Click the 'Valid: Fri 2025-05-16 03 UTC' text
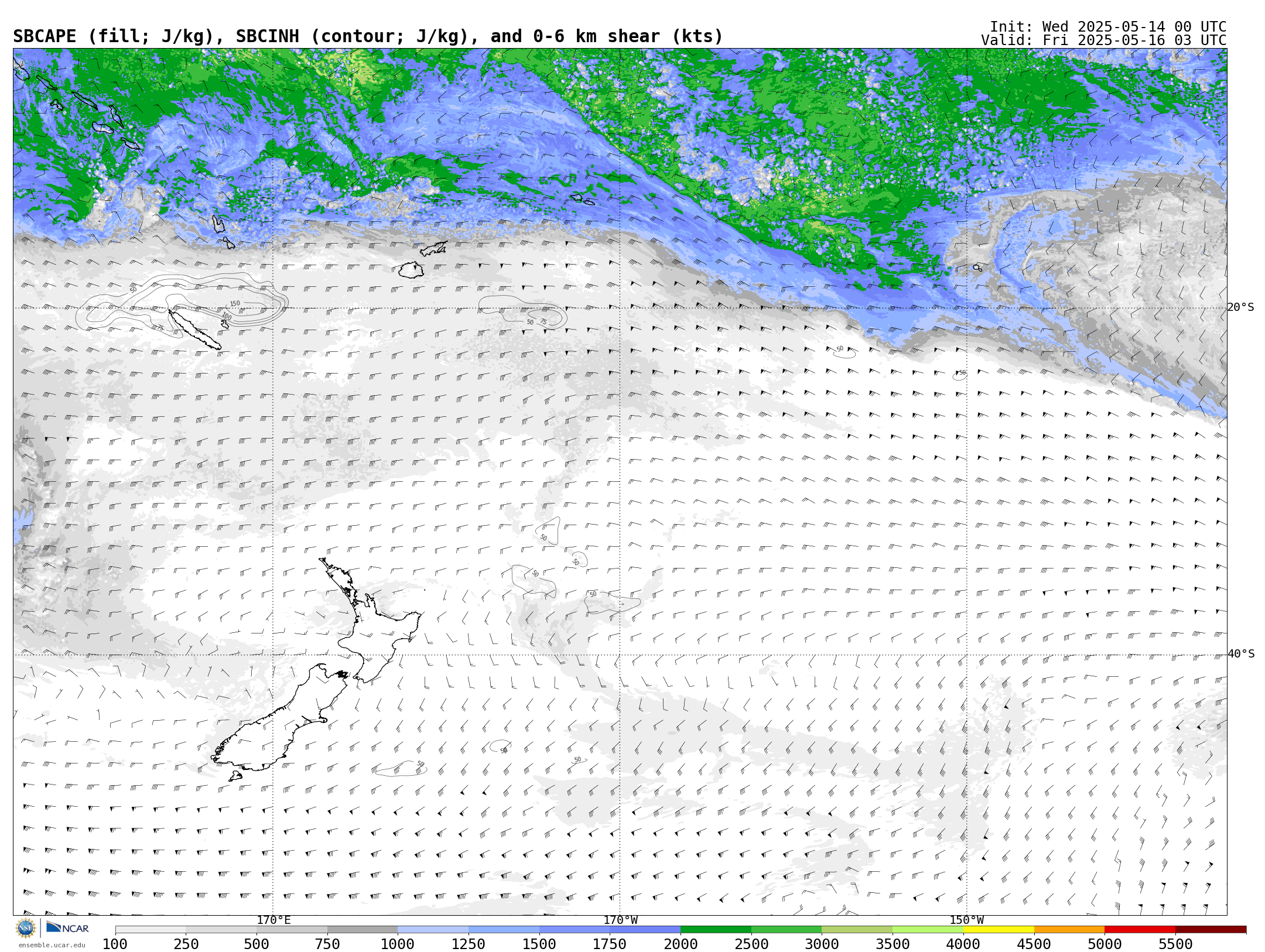Screen dimensions: 1265x952 [x=1104, y=40]
